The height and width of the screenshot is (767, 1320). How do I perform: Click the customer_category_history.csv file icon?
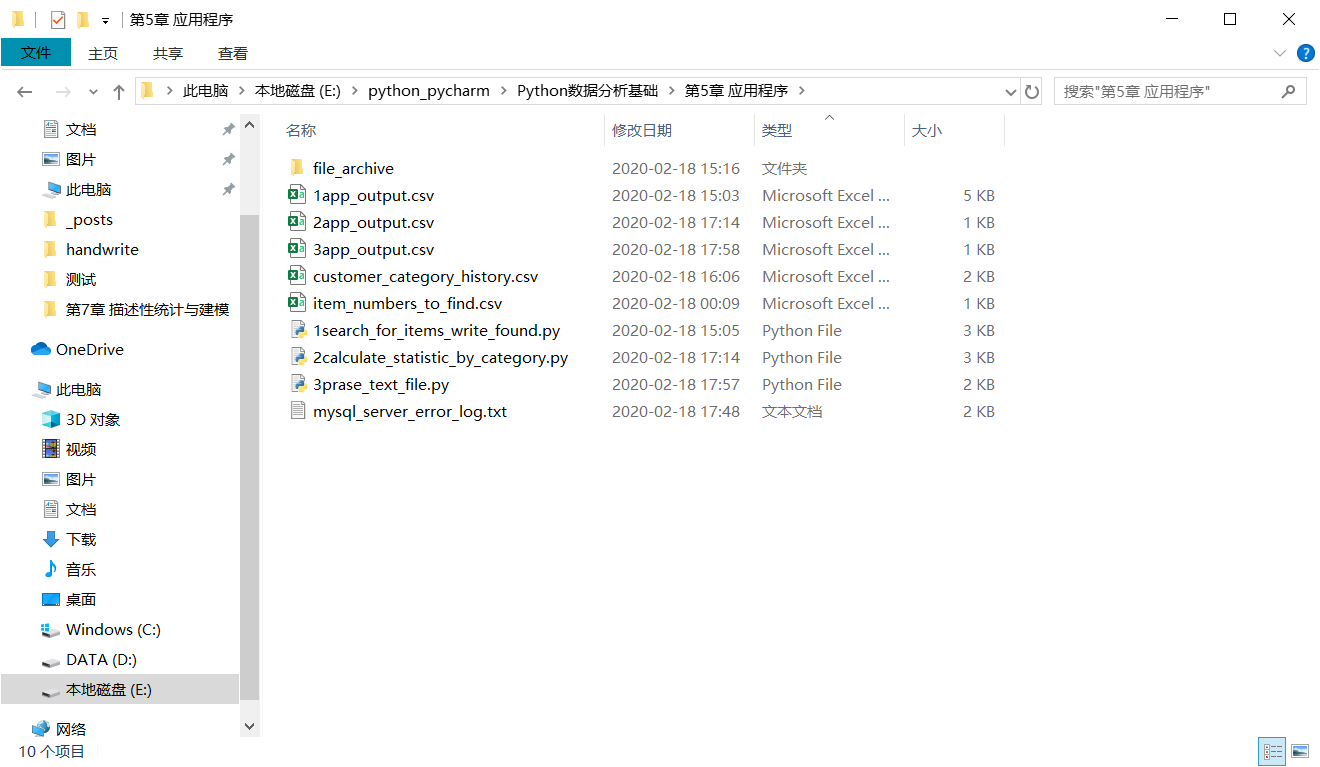click(x=297, y=276)
